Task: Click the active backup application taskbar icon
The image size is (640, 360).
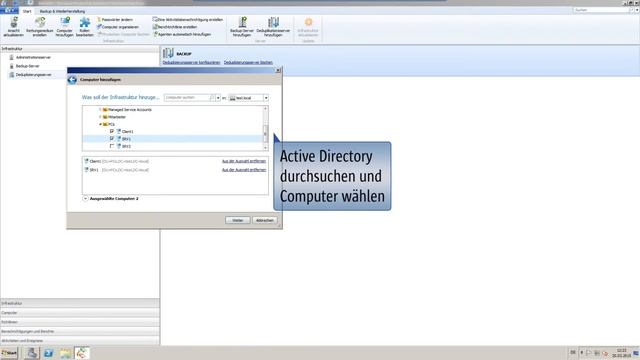Action: 82,353
